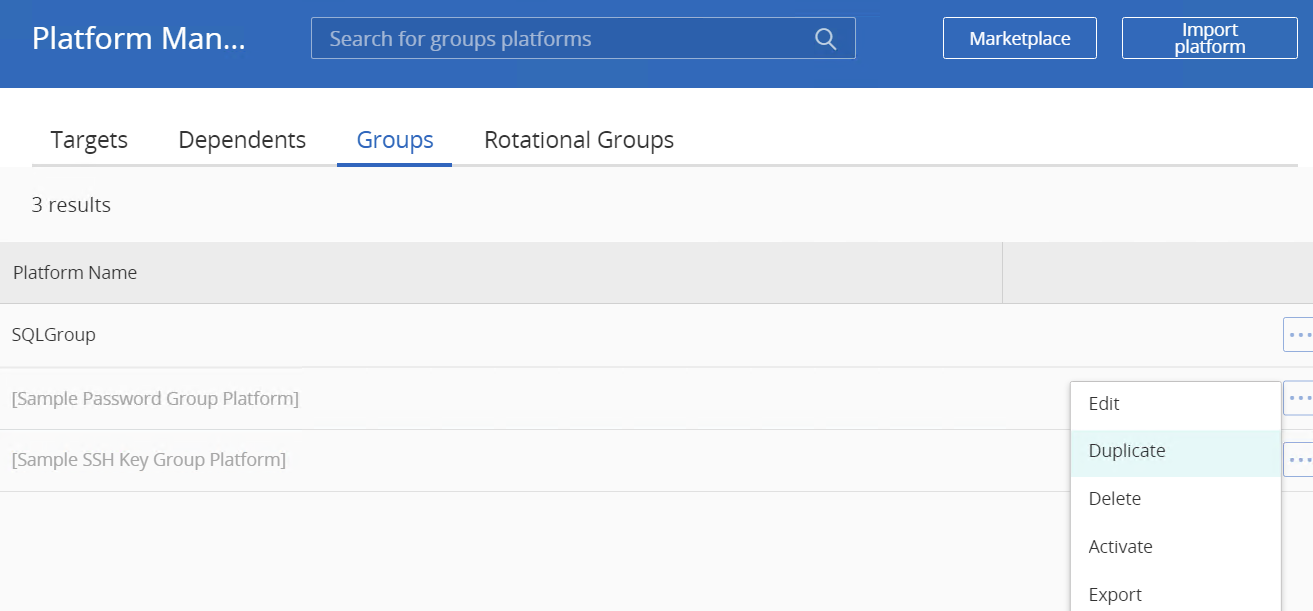Open the SQLGroup row's more-actions ellipsis
This screenshot has width=1313, height=611.
1298,335
